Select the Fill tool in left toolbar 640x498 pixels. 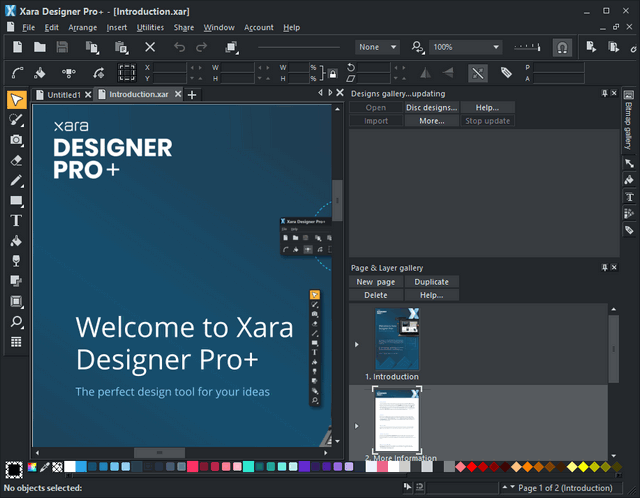16,241
